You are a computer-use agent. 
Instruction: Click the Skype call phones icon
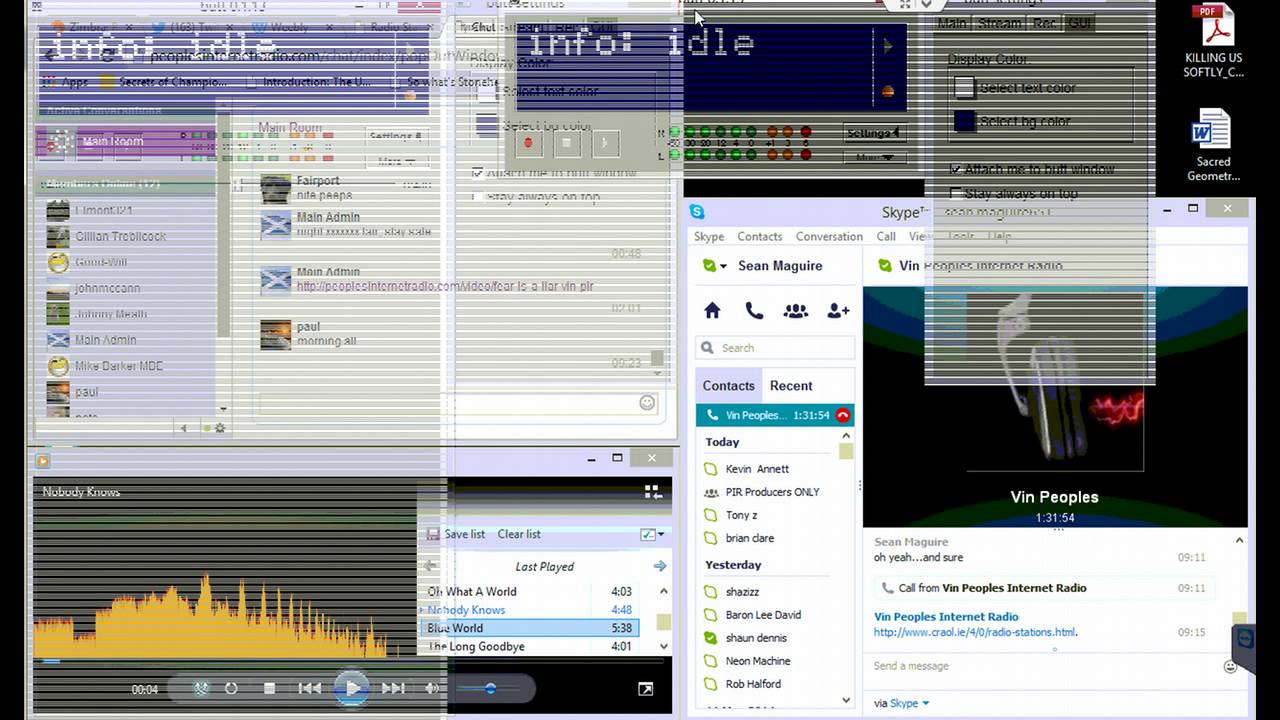[x=754, y=311]
